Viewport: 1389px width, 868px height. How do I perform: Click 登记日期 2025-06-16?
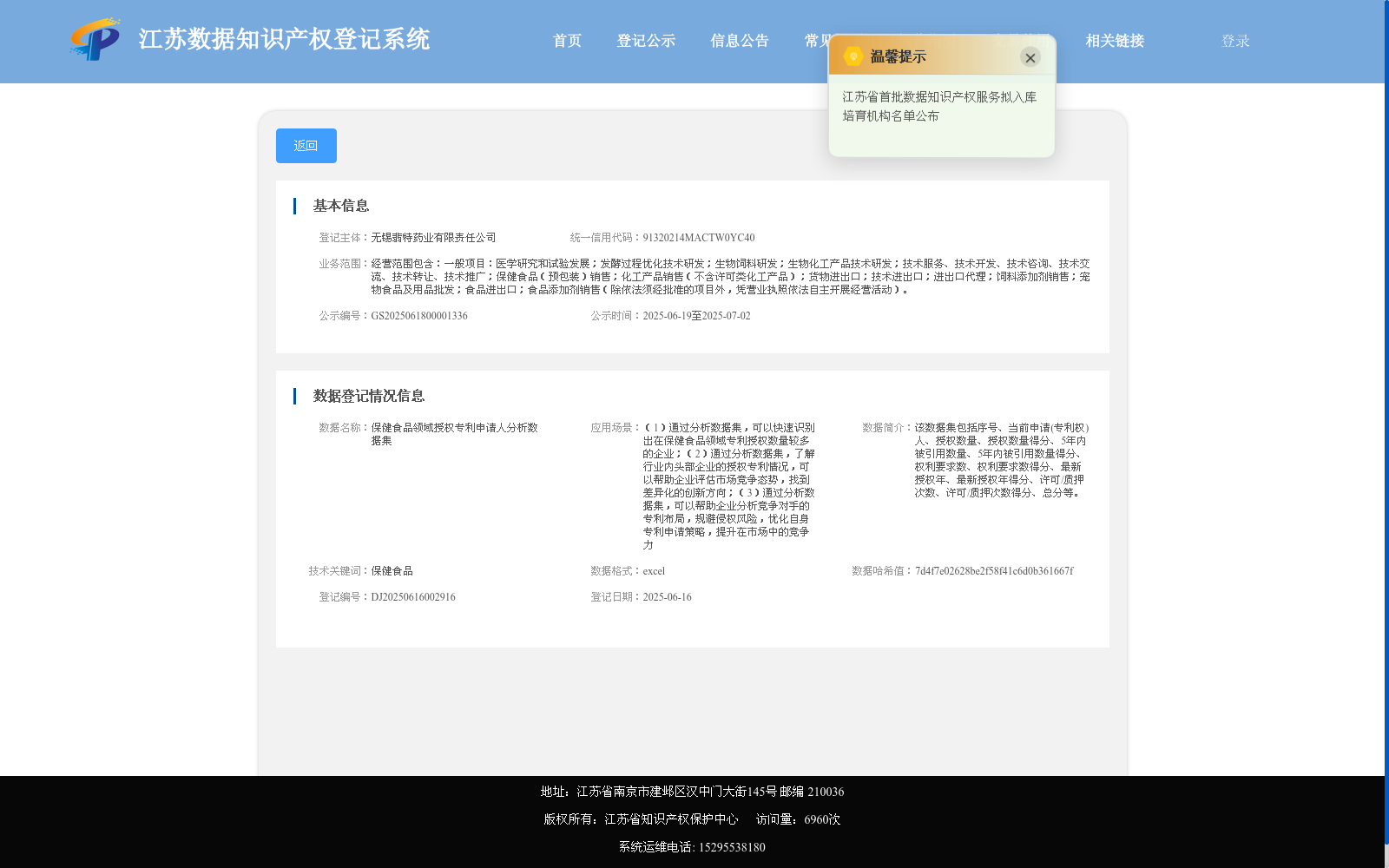click(x=667, y=597)
